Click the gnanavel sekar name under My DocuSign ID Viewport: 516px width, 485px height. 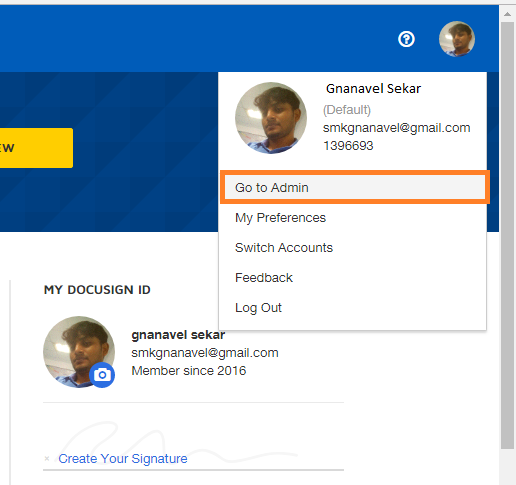coord(178,335)
